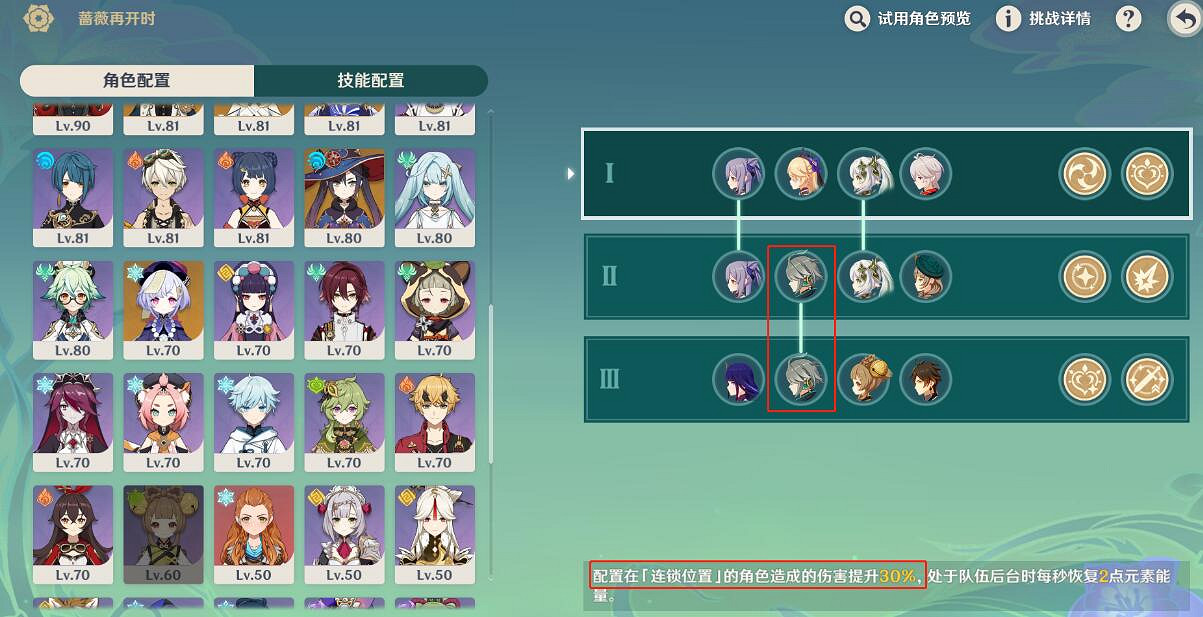
Task: Switch to the 角色配置 tab
Action: point(137,81)
